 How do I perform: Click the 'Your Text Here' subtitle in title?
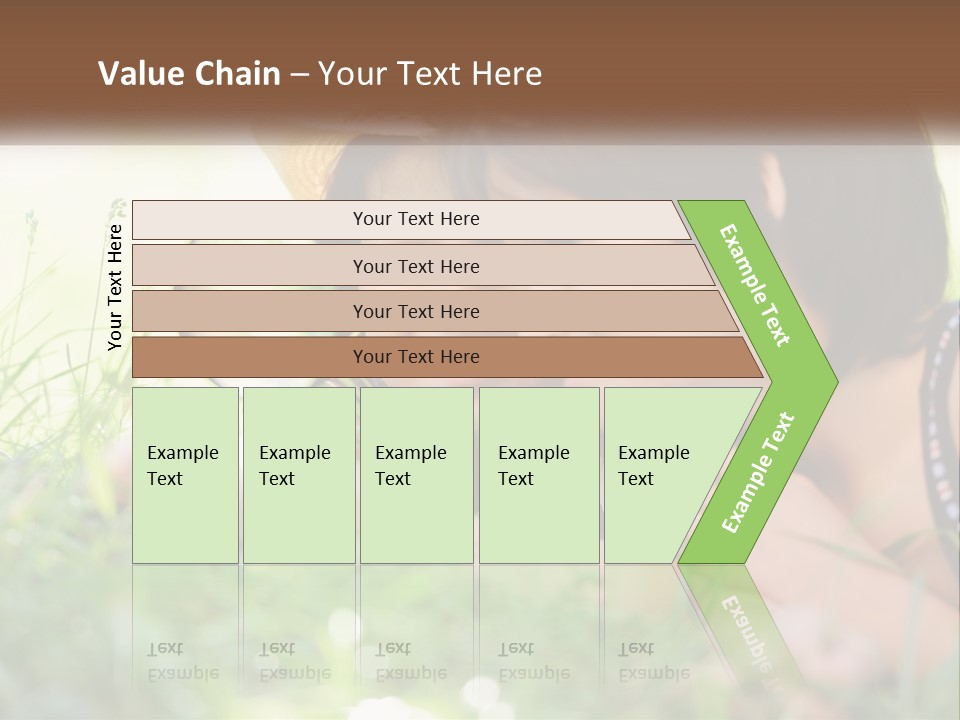(430, 73)
